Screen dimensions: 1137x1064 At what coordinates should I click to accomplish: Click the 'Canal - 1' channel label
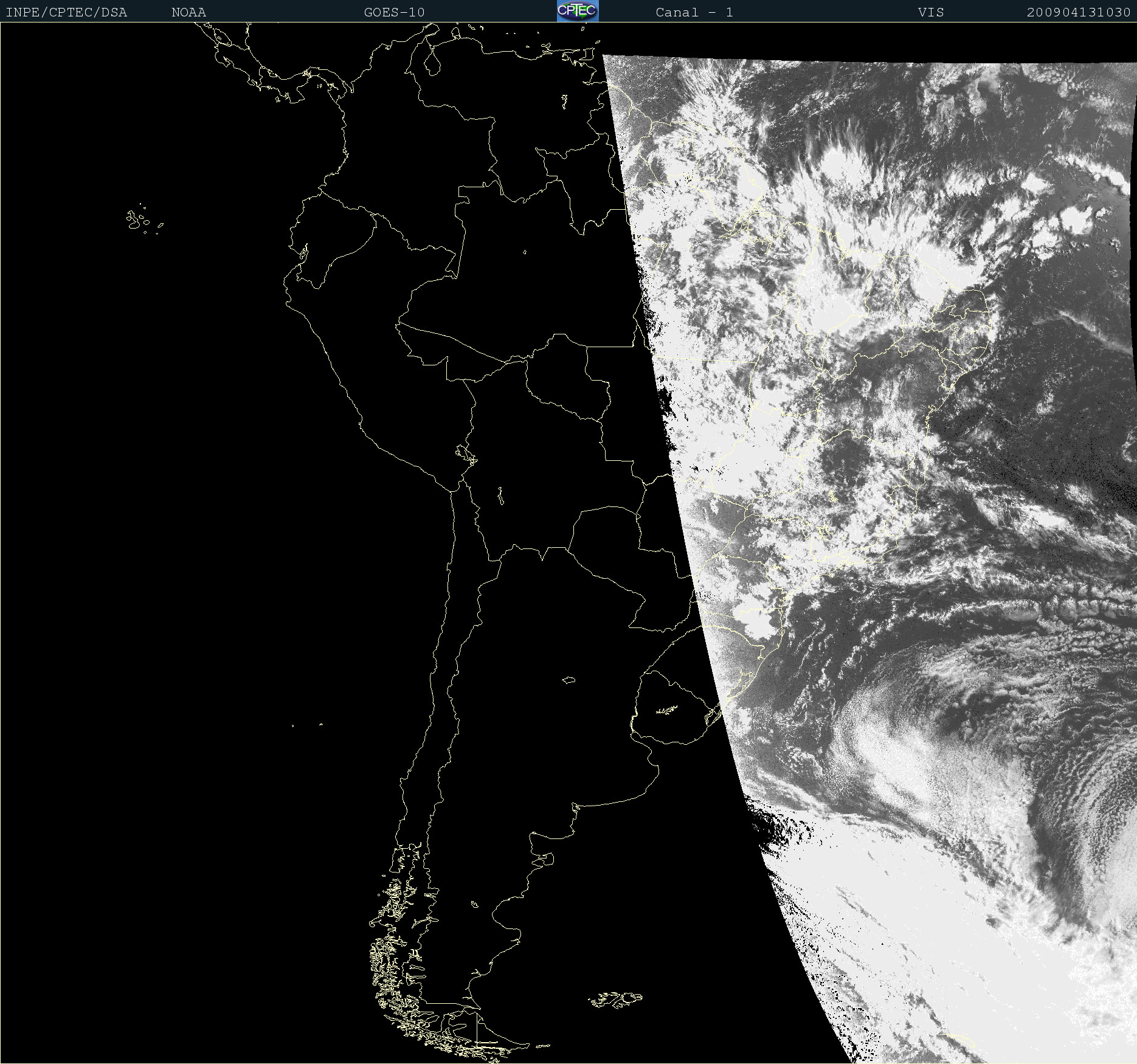coord(694,12)
